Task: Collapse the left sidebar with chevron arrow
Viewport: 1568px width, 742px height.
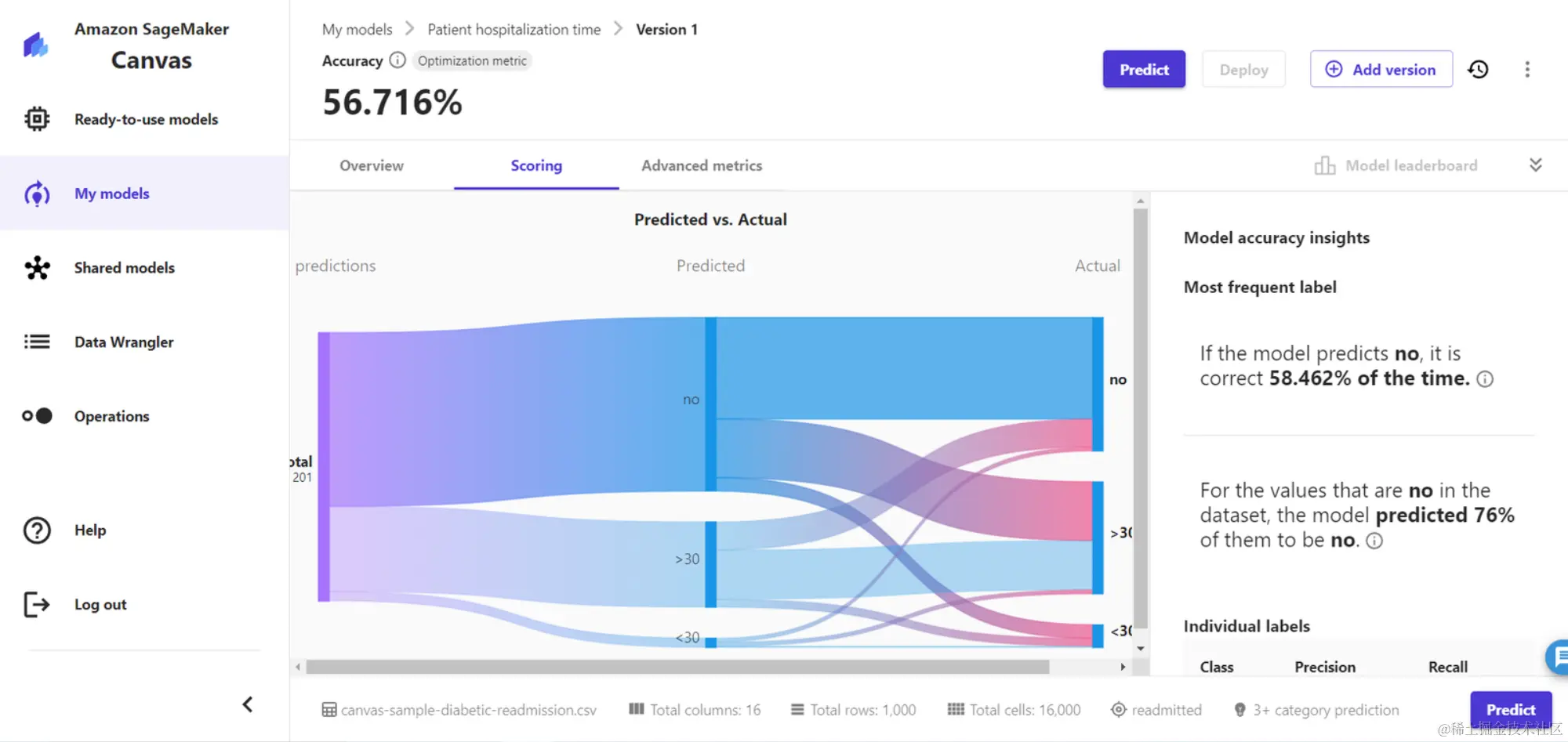Action: tap(248, 704)
